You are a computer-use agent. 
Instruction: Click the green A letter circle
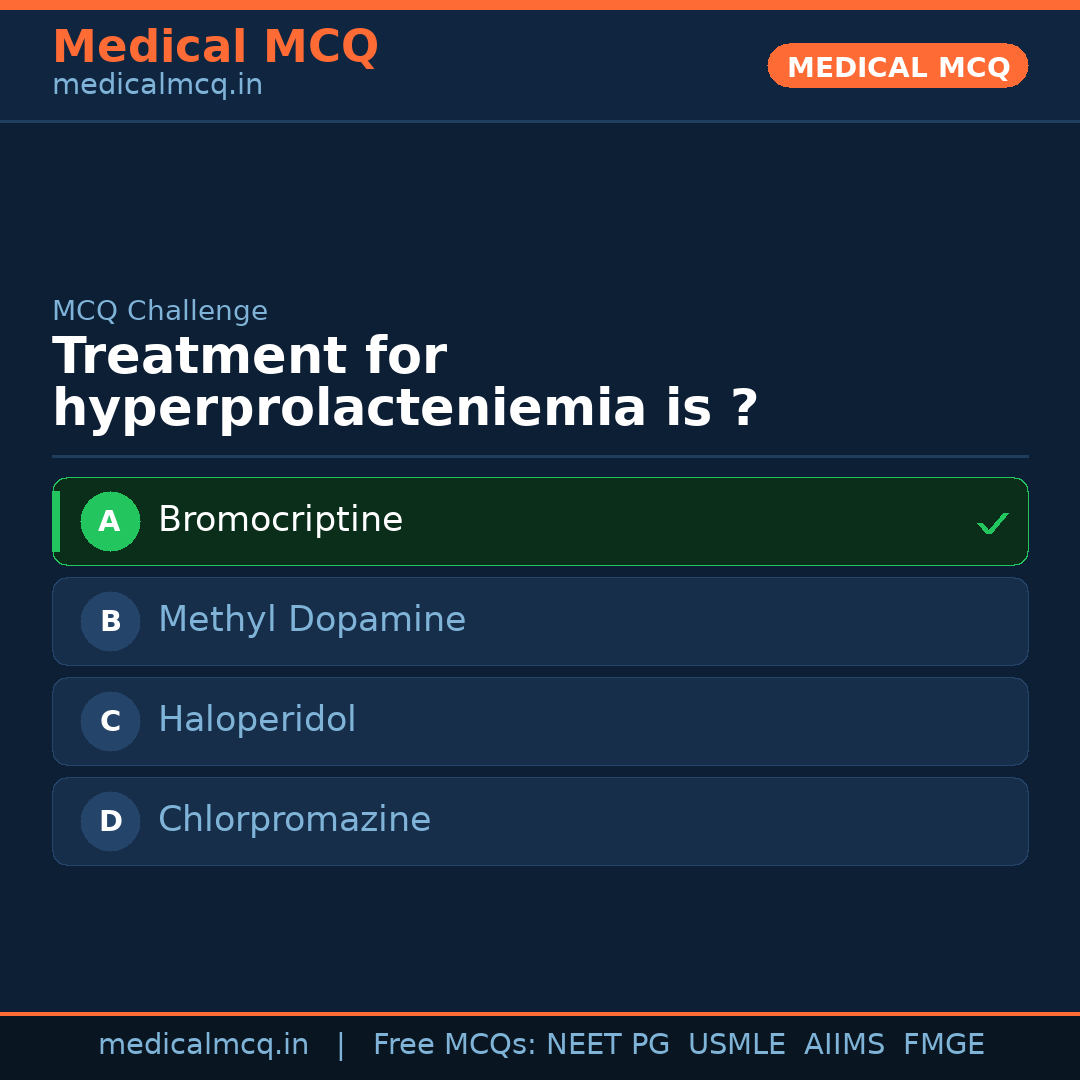[x=110, y=521]
